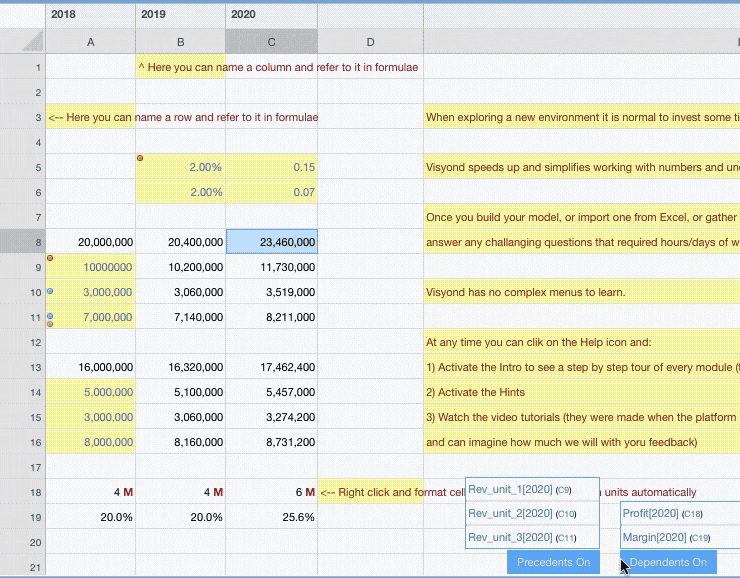The height and width of the screenshot is (578, 740).
Task: Select cell with 3,274,200
Action: [x=272, y=417]
